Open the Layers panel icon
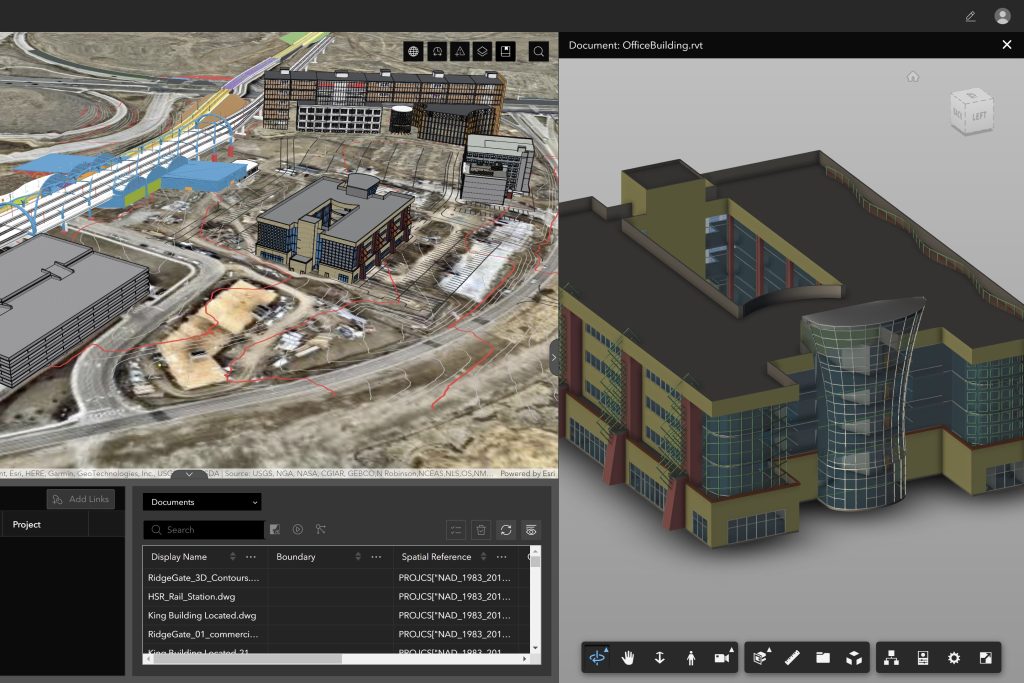This screenshot has width=1024, height=683. 484,51
